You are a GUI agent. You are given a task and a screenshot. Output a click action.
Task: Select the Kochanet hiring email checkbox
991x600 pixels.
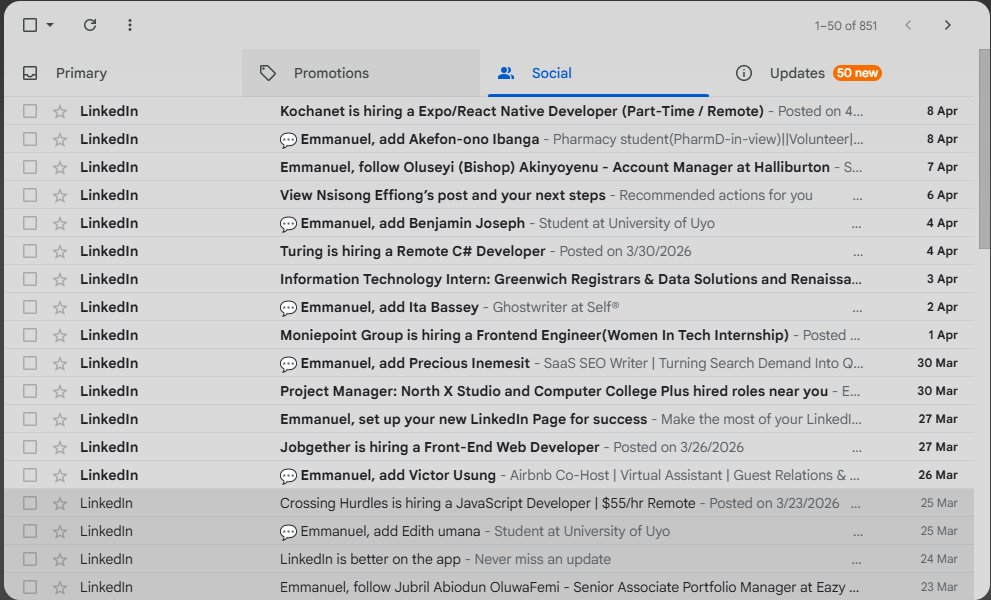[30, 111]
